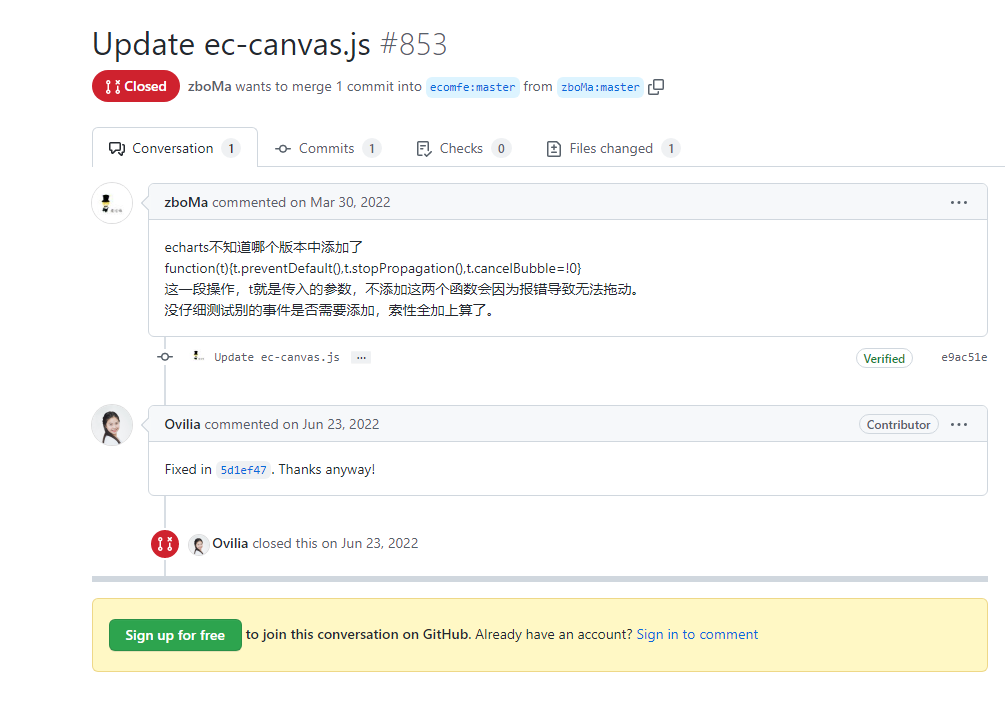Open the 'Update ec-canvas.js' commit message link
Screen dimensions: 1005x703
[277, 358]
